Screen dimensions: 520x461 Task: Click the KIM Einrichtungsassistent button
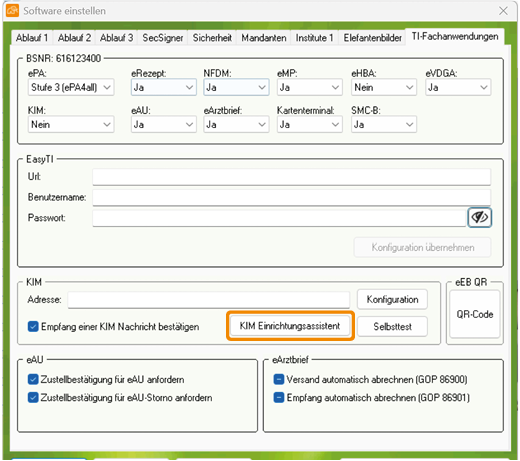click(x=290, y=326)
